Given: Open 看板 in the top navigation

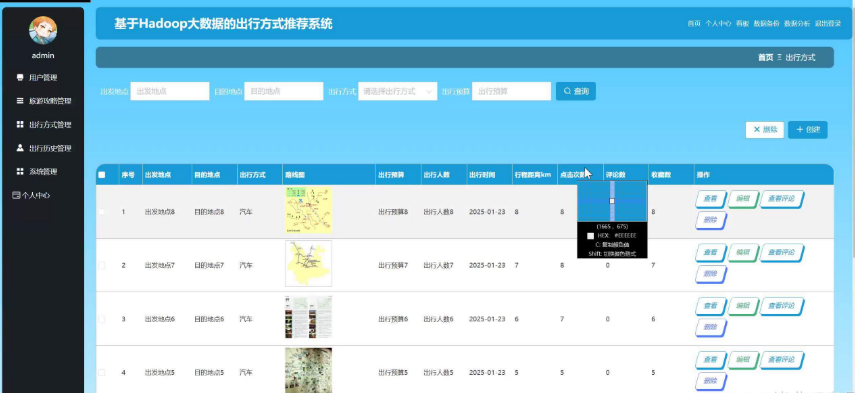Looking at the screenshot, I should pyautogui.click(x=742, y=23).
